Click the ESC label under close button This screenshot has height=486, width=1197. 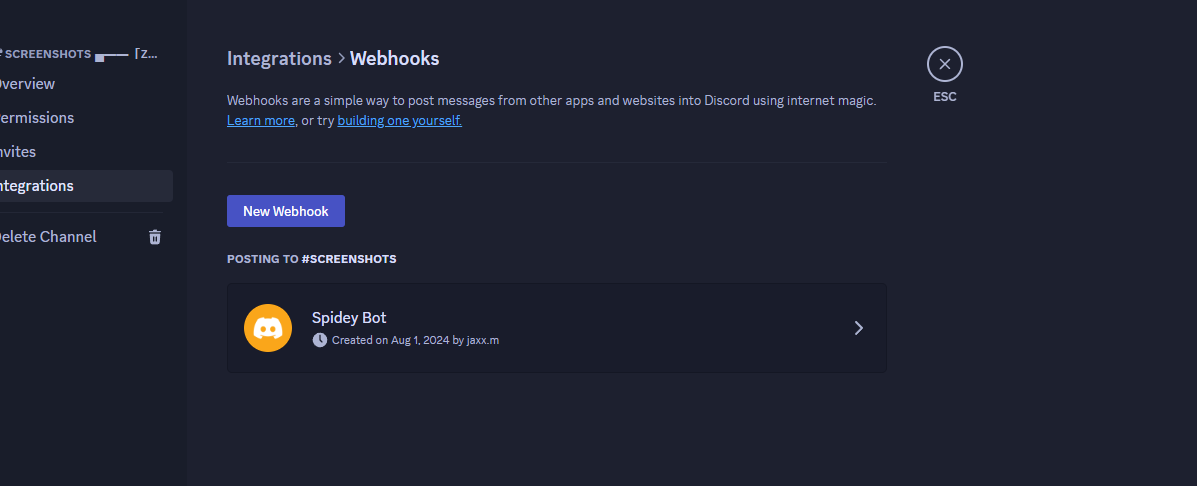point(944,97)
